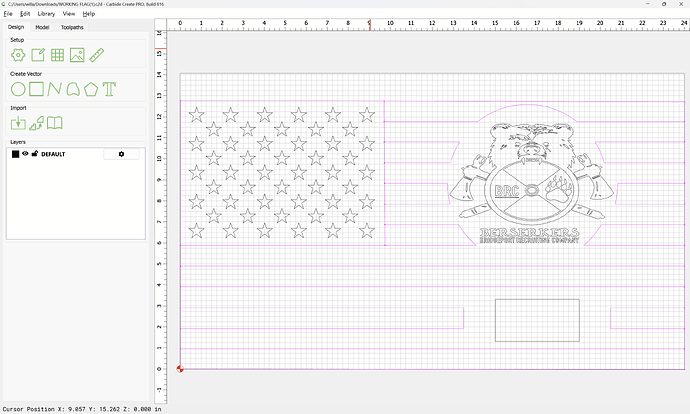Screen dimensions: 690x414
Task: Open the Help menu
Action: 89,14
